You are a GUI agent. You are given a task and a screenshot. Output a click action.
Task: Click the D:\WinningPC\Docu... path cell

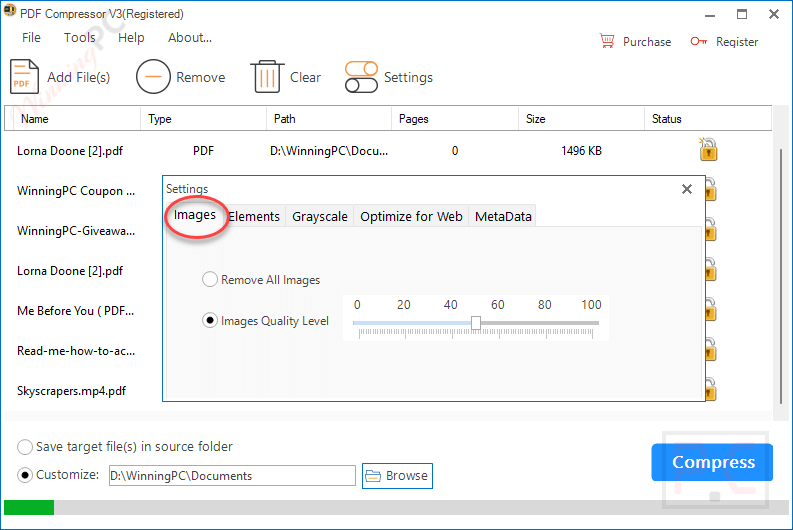pyautogui.click(x=329, y=151)
